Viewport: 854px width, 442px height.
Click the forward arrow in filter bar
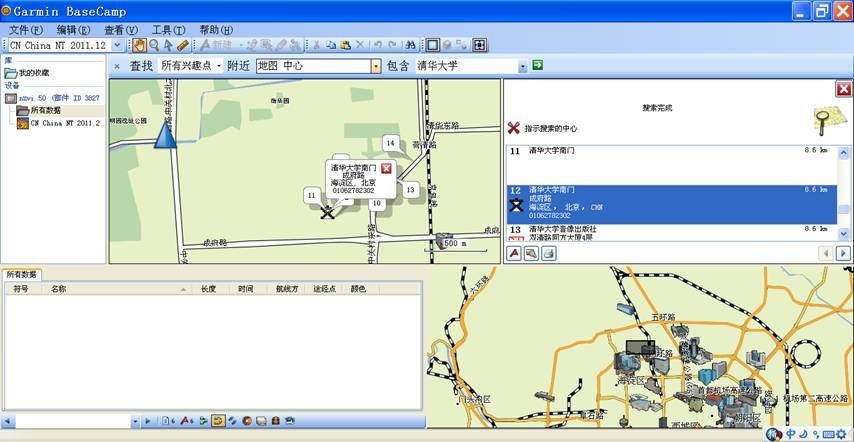tap(147, 421)
